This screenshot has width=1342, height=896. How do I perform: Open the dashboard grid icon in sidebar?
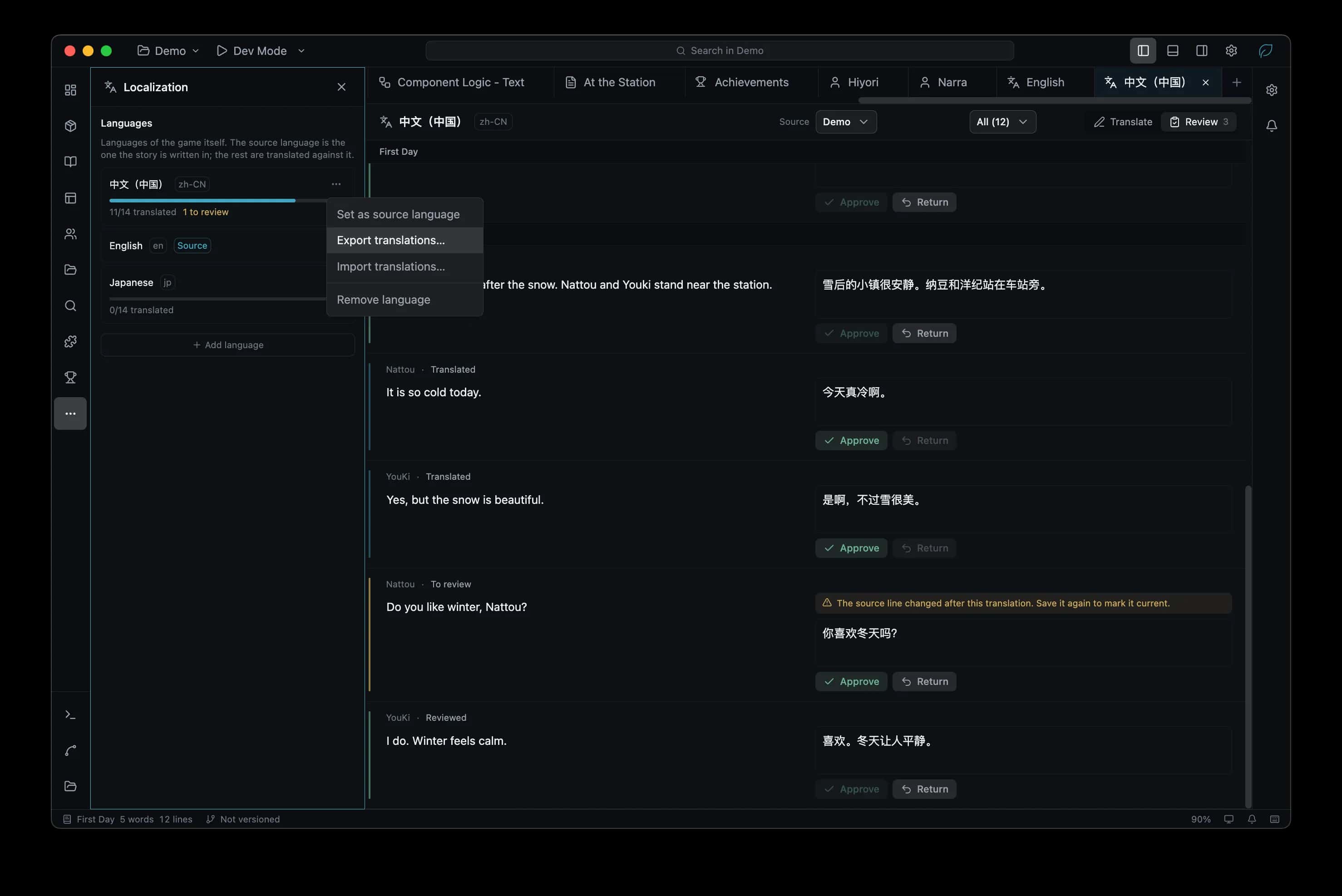click(x=70, y=90)
